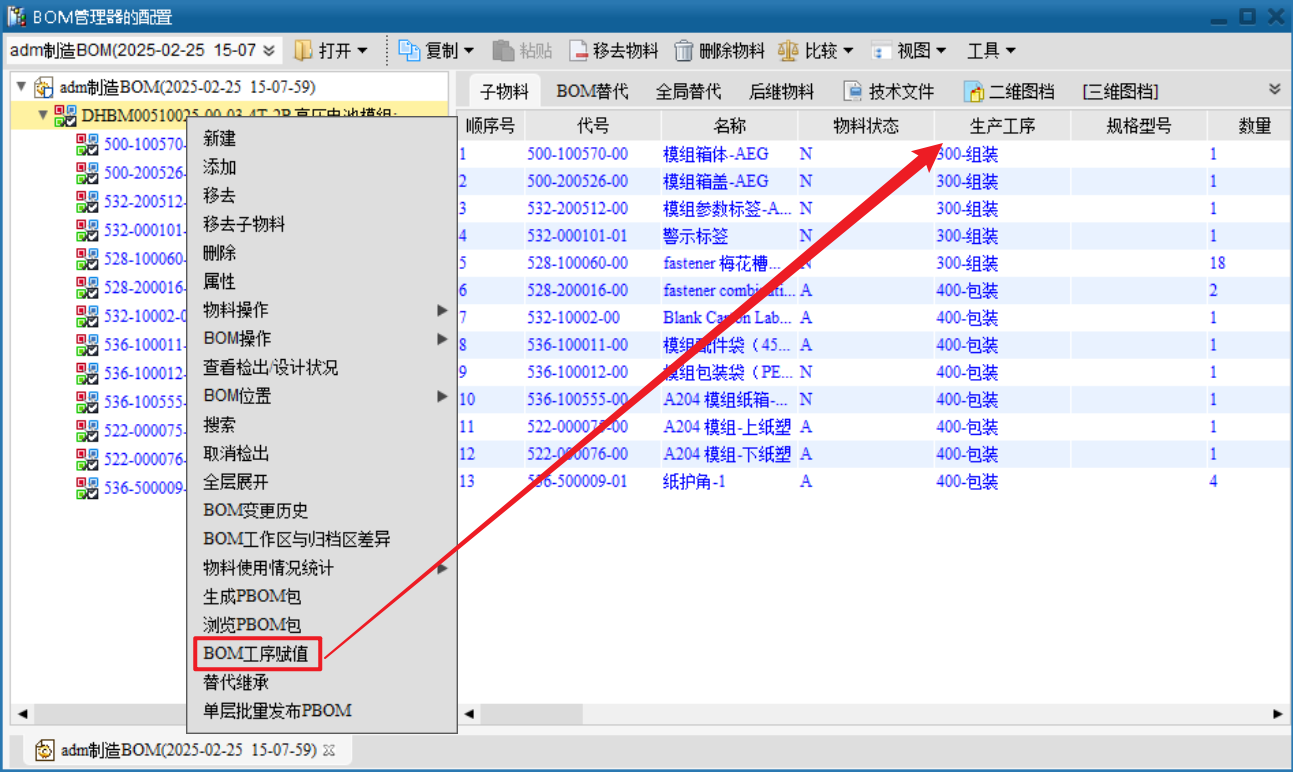Open the 后继物料 tab
This screenshot has height=772, width=1293.
781,92
